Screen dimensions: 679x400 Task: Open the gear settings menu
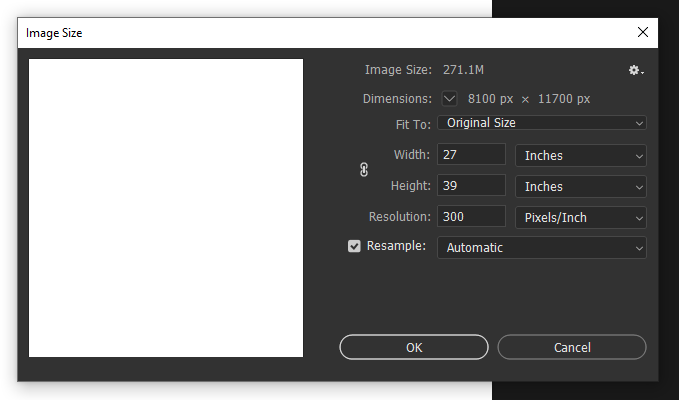click(636, 70)
